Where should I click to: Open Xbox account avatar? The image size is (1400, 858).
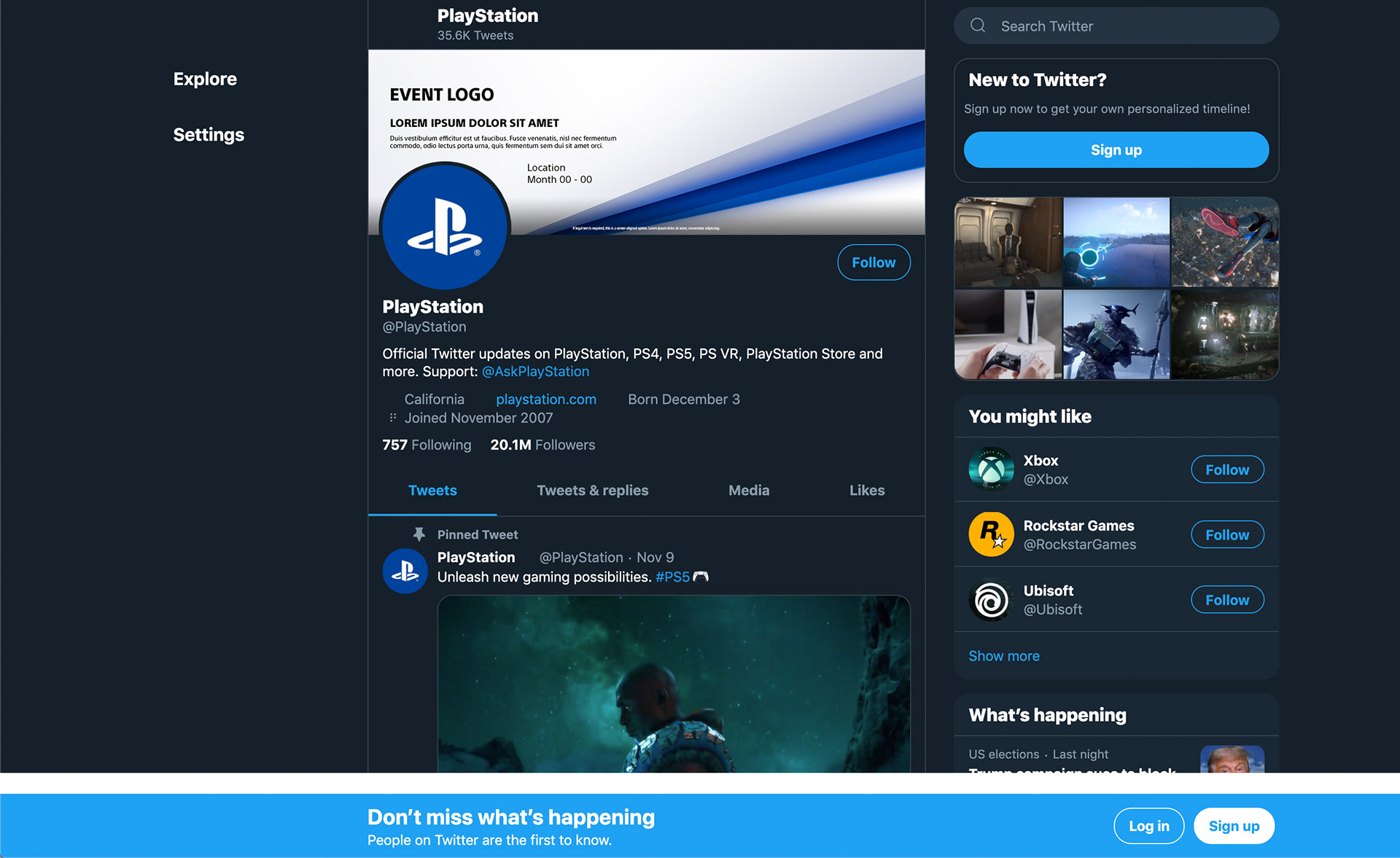coord(991,469)
